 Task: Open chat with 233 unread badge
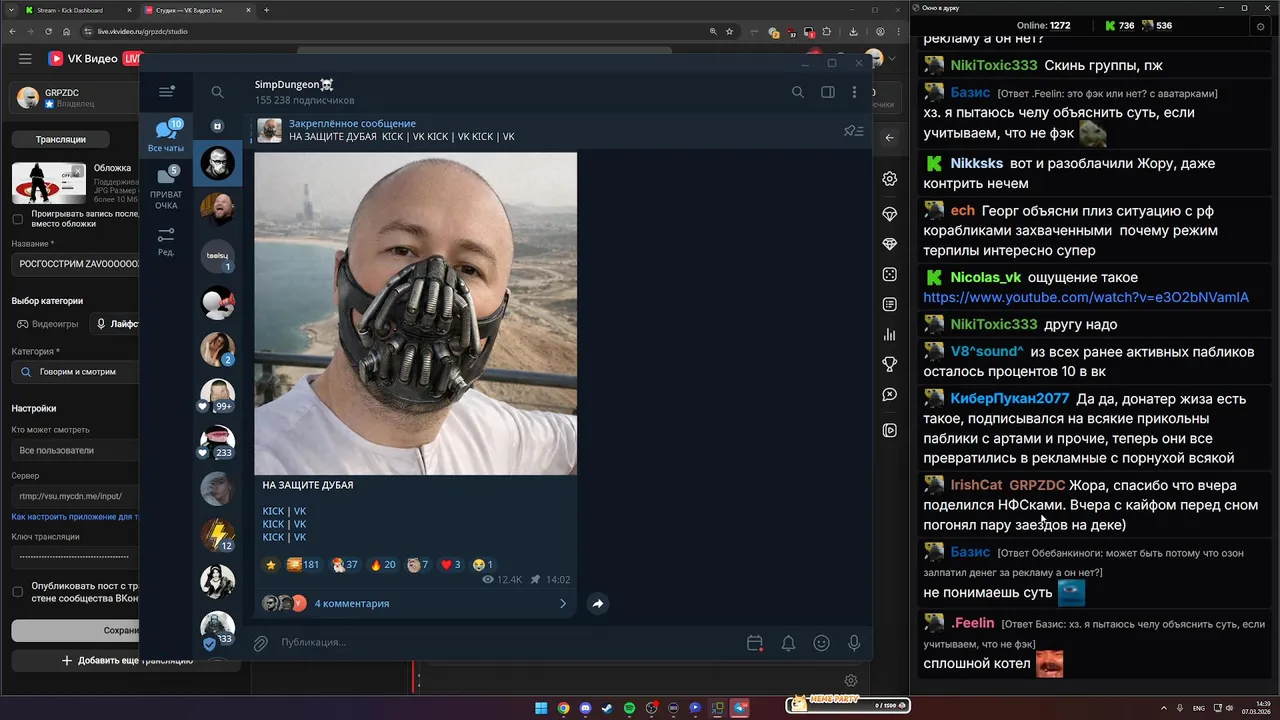(218, 442)
